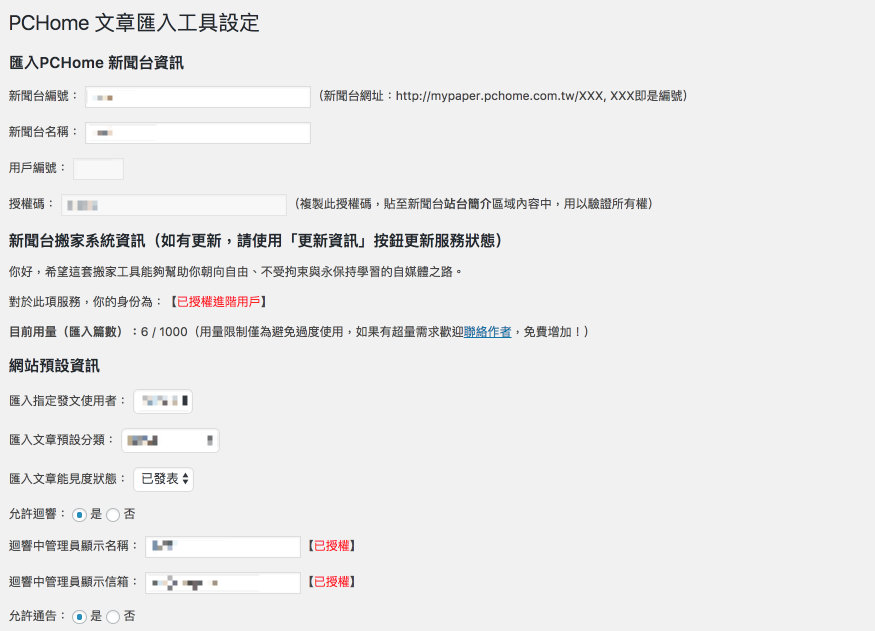This screenshot has height=631, width=875.
Task: Click the PCHome 文章匯入工具設定 heading
Action: point(134,23)
